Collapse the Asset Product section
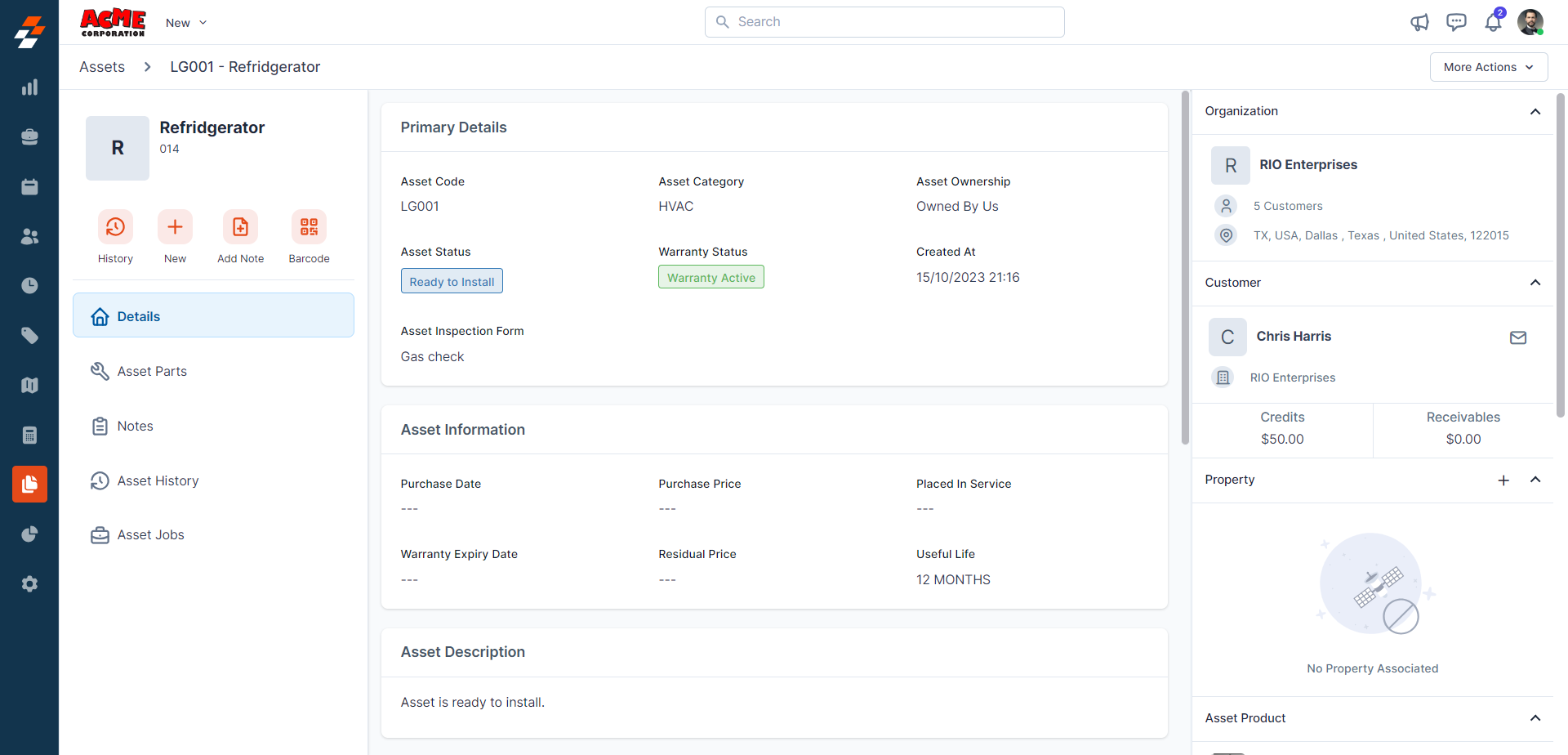 point(1535,718)
